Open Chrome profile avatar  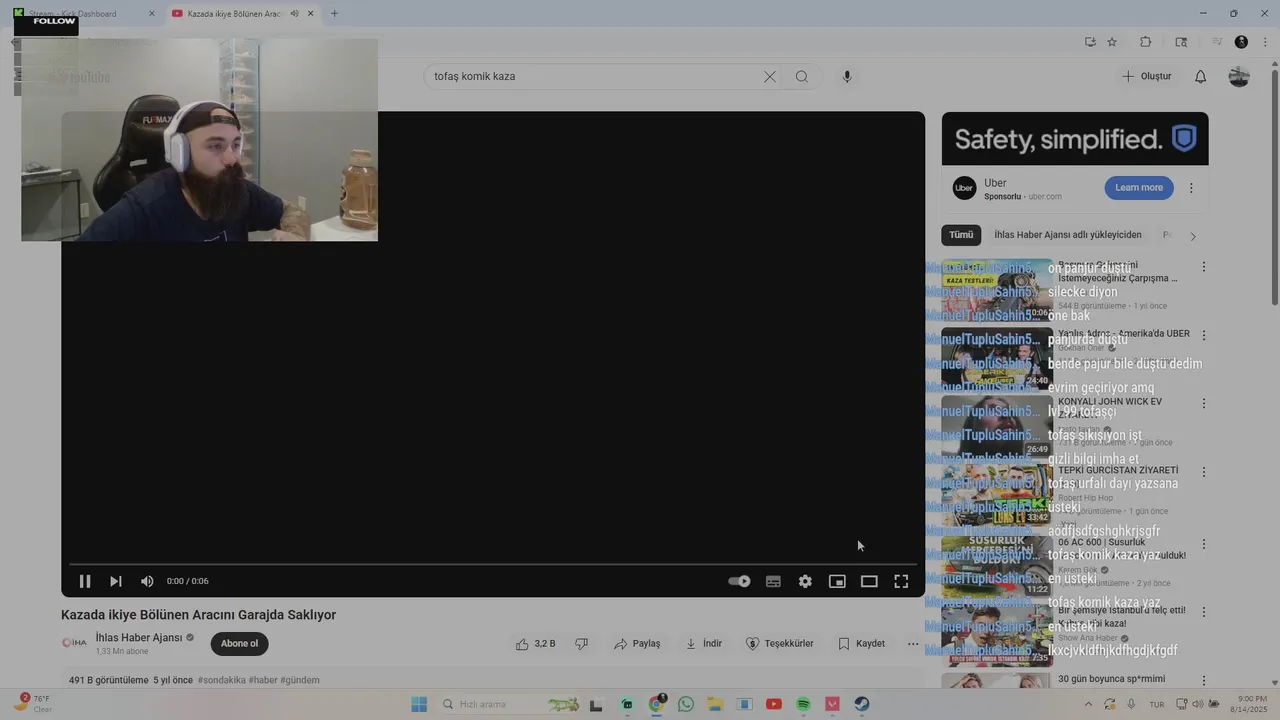[x=1241, y=42]
